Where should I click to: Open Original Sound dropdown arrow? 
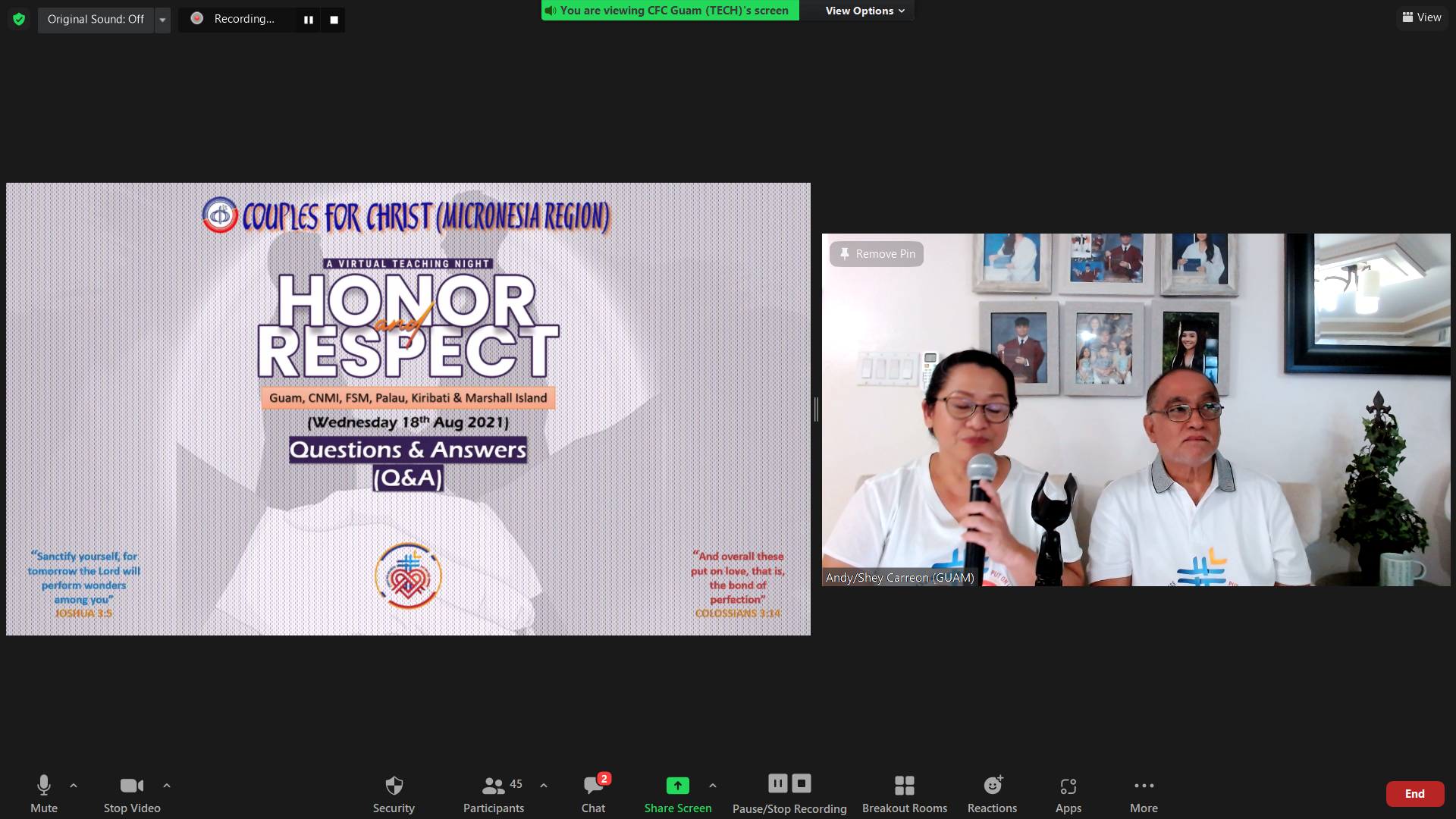click(162, 20)
